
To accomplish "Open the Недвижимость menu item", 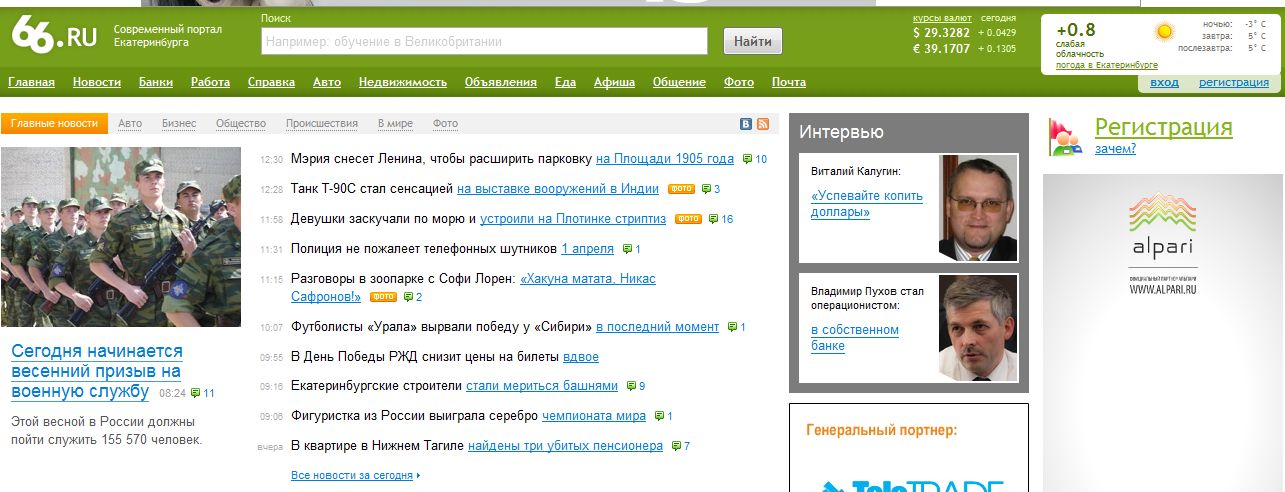I will point(403,82).
